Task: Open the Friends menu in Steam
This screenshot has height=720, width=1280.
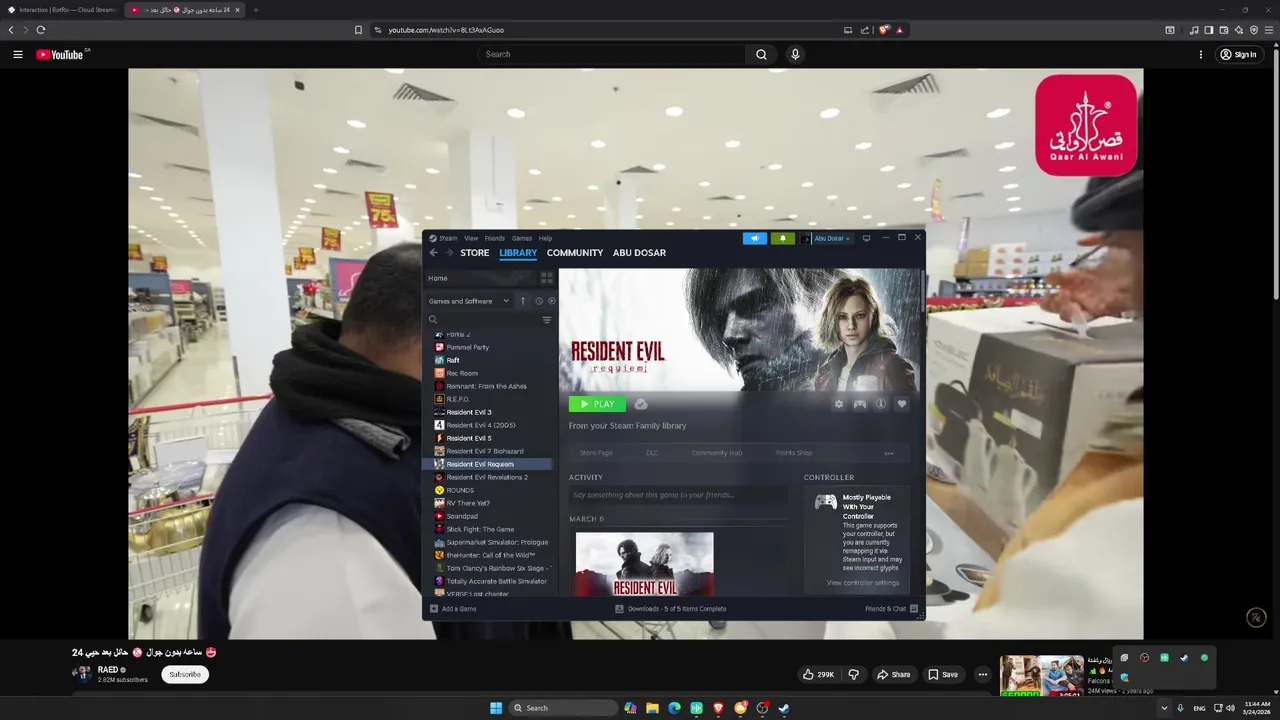Action: (495, 238)
